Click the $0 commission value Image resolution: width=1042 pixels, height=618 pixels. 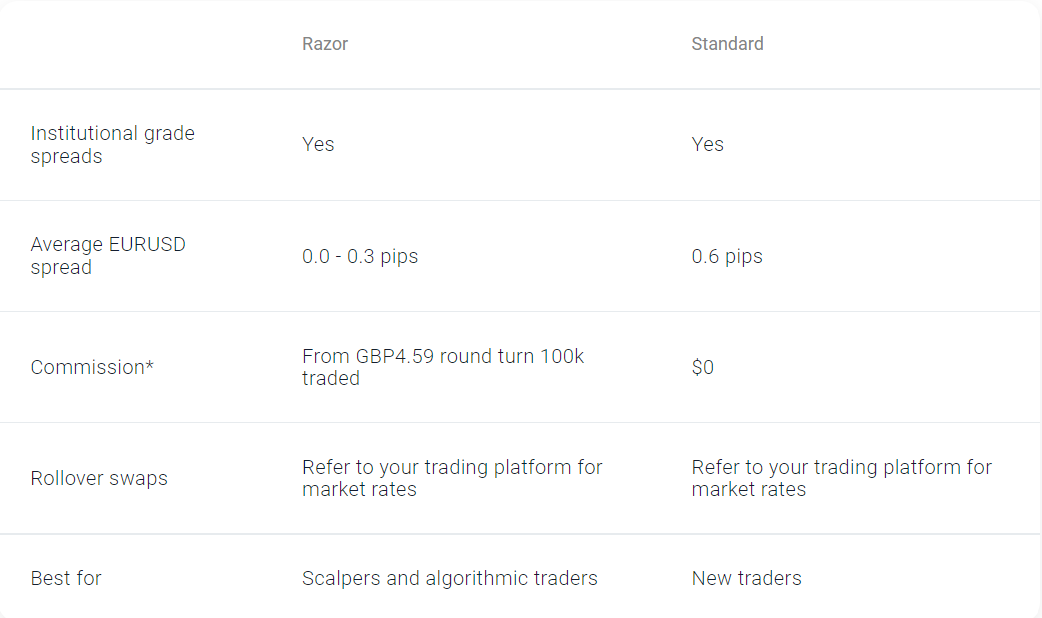pyautogui.click(x=702, y=367)
